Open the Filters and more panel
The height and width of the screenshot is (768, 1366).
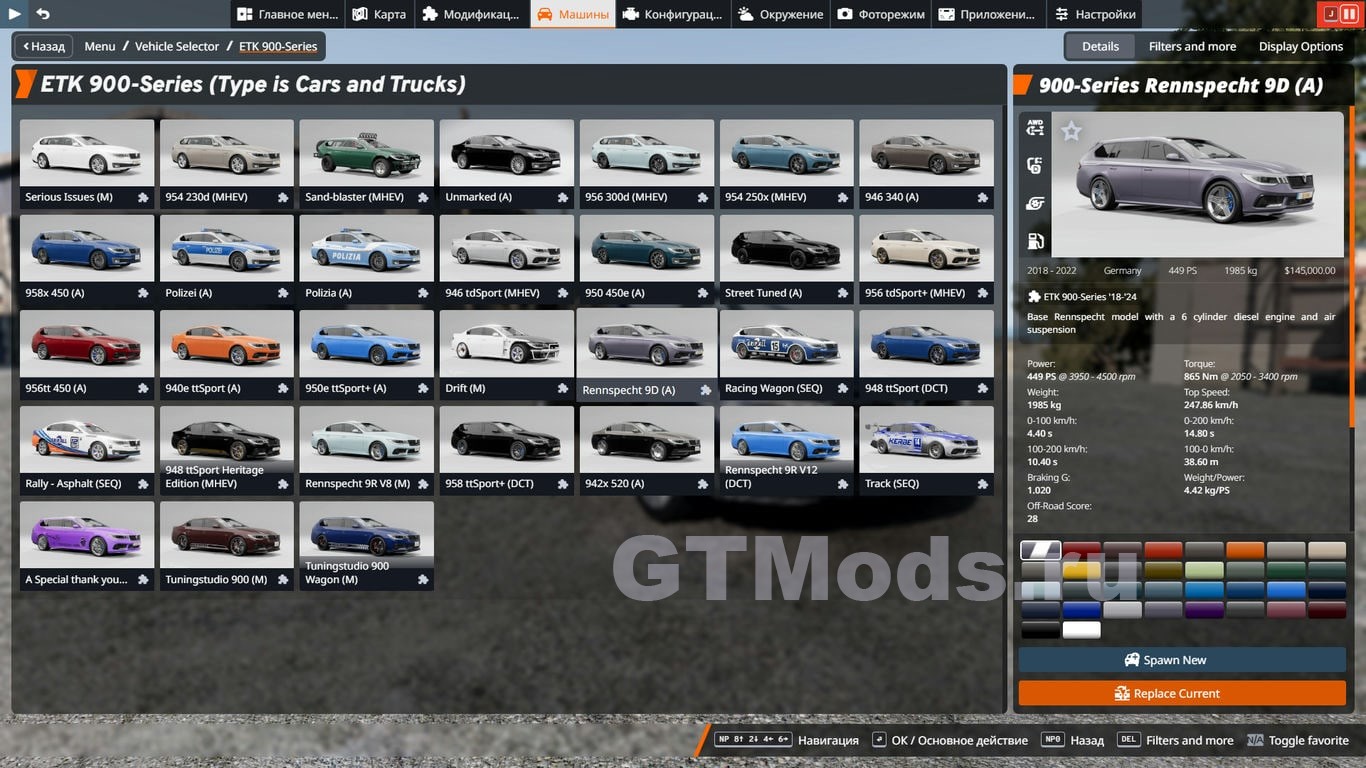pyautogui.click(x=1192, y=46)
